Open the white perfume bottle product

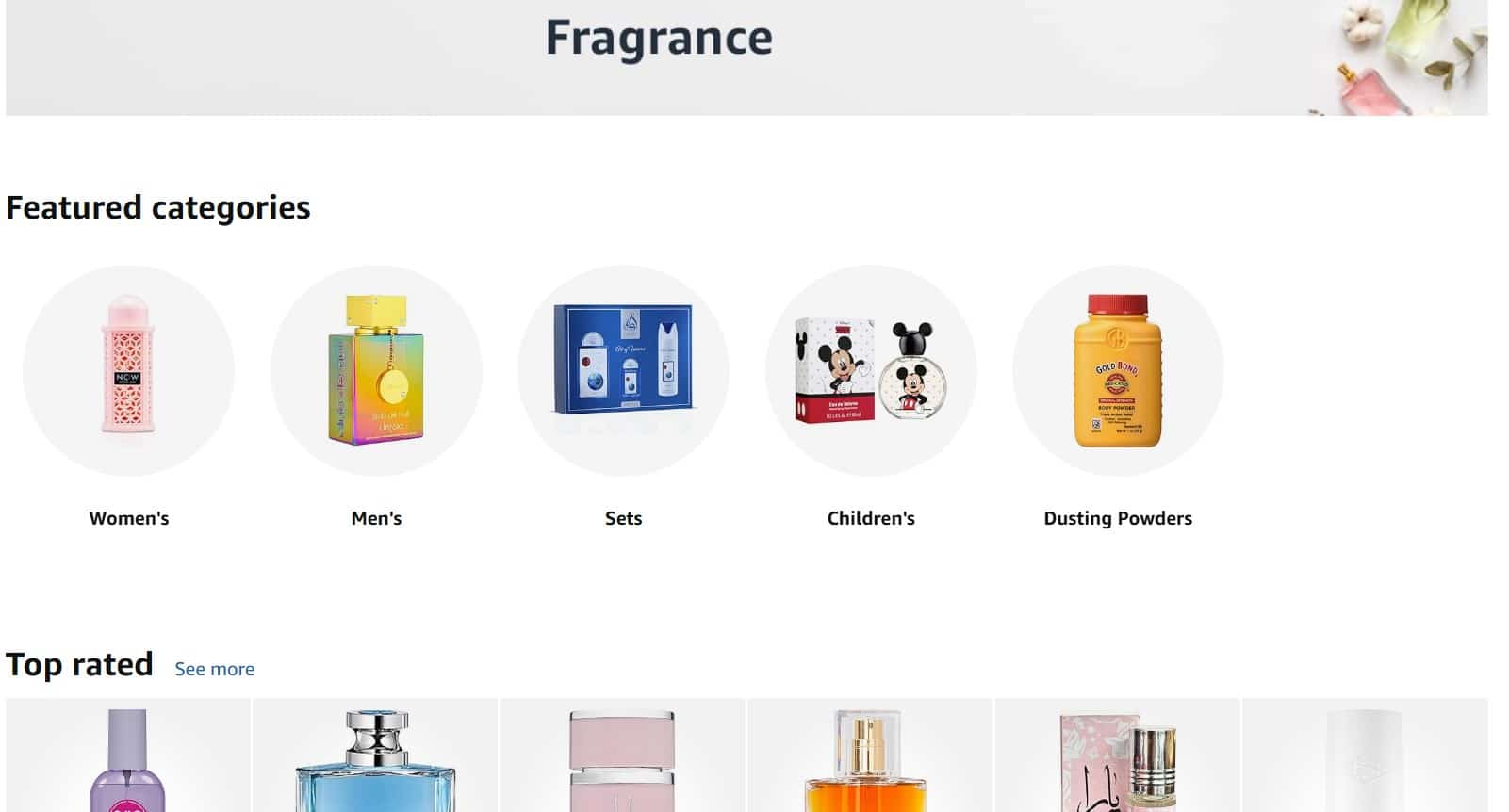point(1365,755)
